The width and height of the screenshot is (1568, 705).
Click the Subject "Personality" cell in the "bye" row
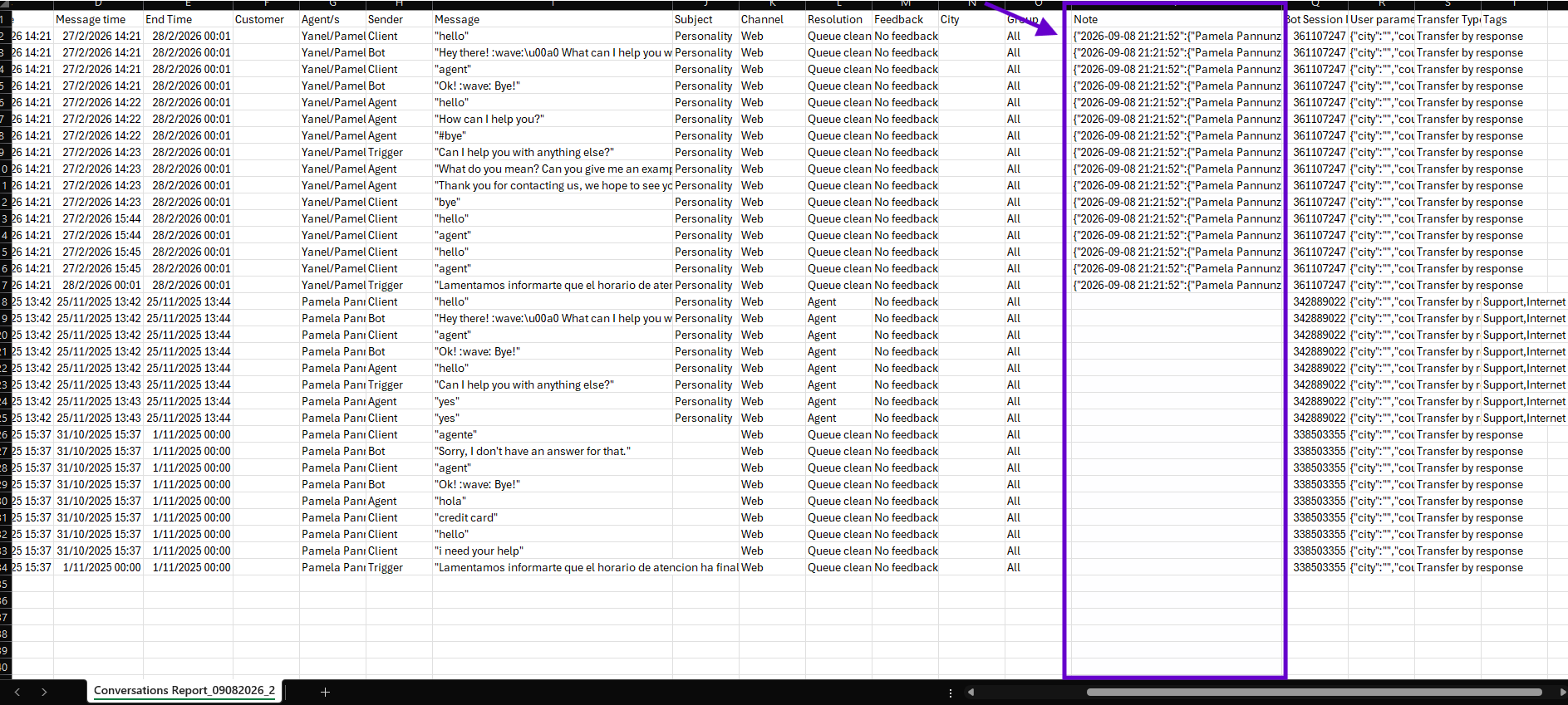tap(705, 202)
